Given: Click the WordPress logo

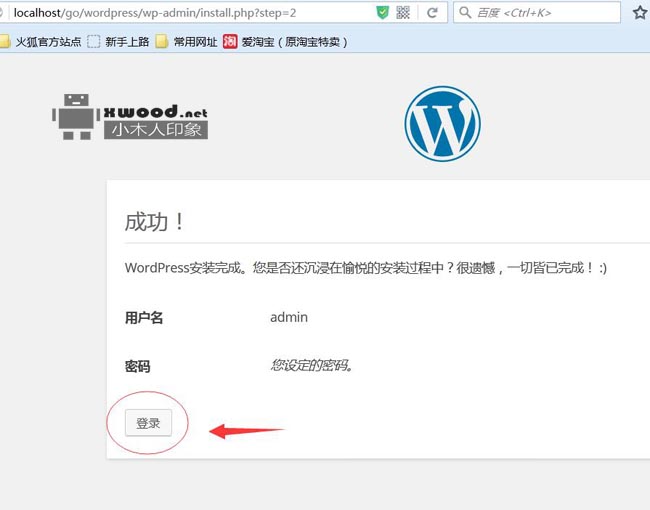Looking at the screenshot, I should click(442, 124).
